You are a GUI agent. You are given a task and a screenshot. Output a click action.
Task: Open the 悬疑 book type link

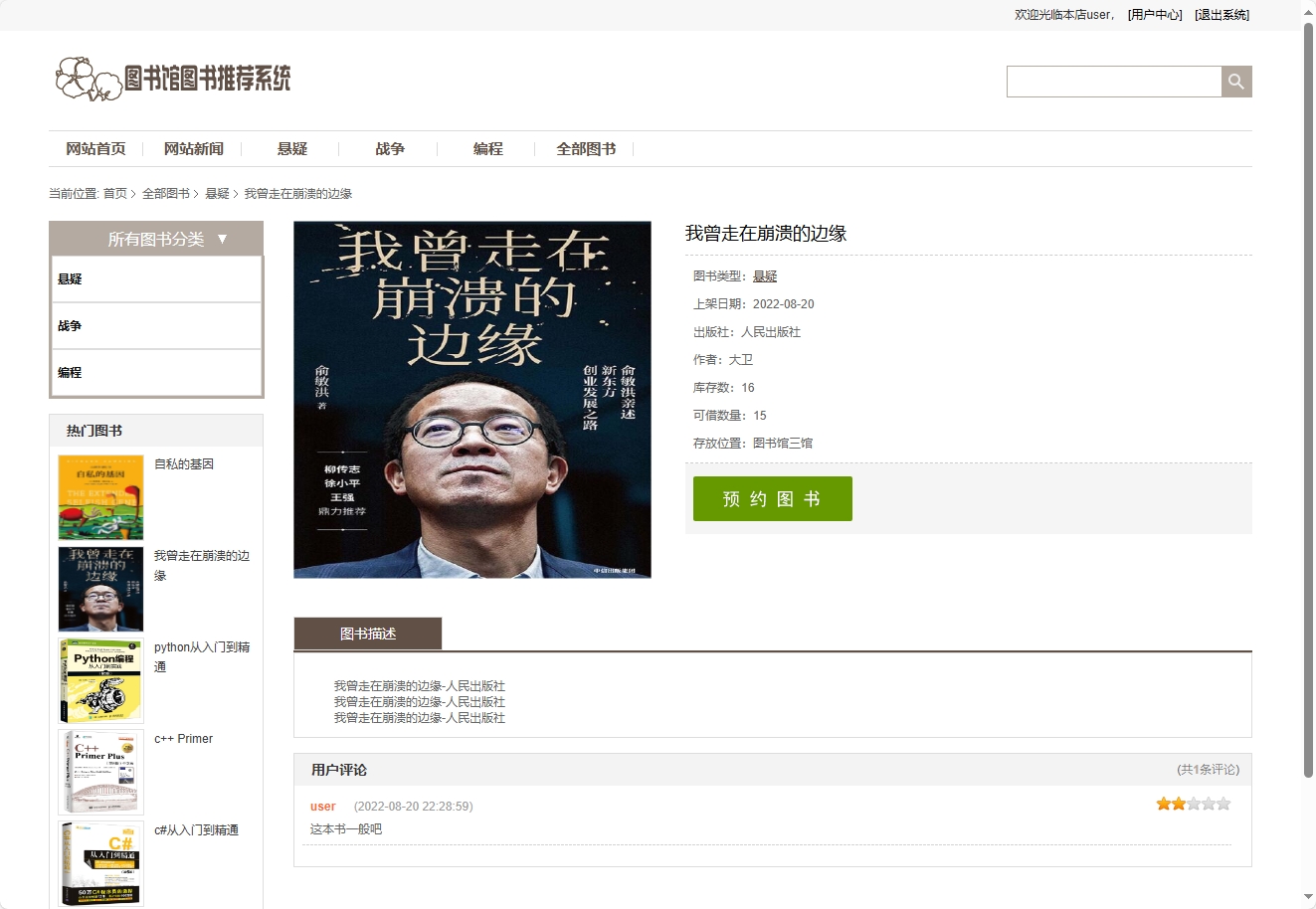click(x=764, y=275)
